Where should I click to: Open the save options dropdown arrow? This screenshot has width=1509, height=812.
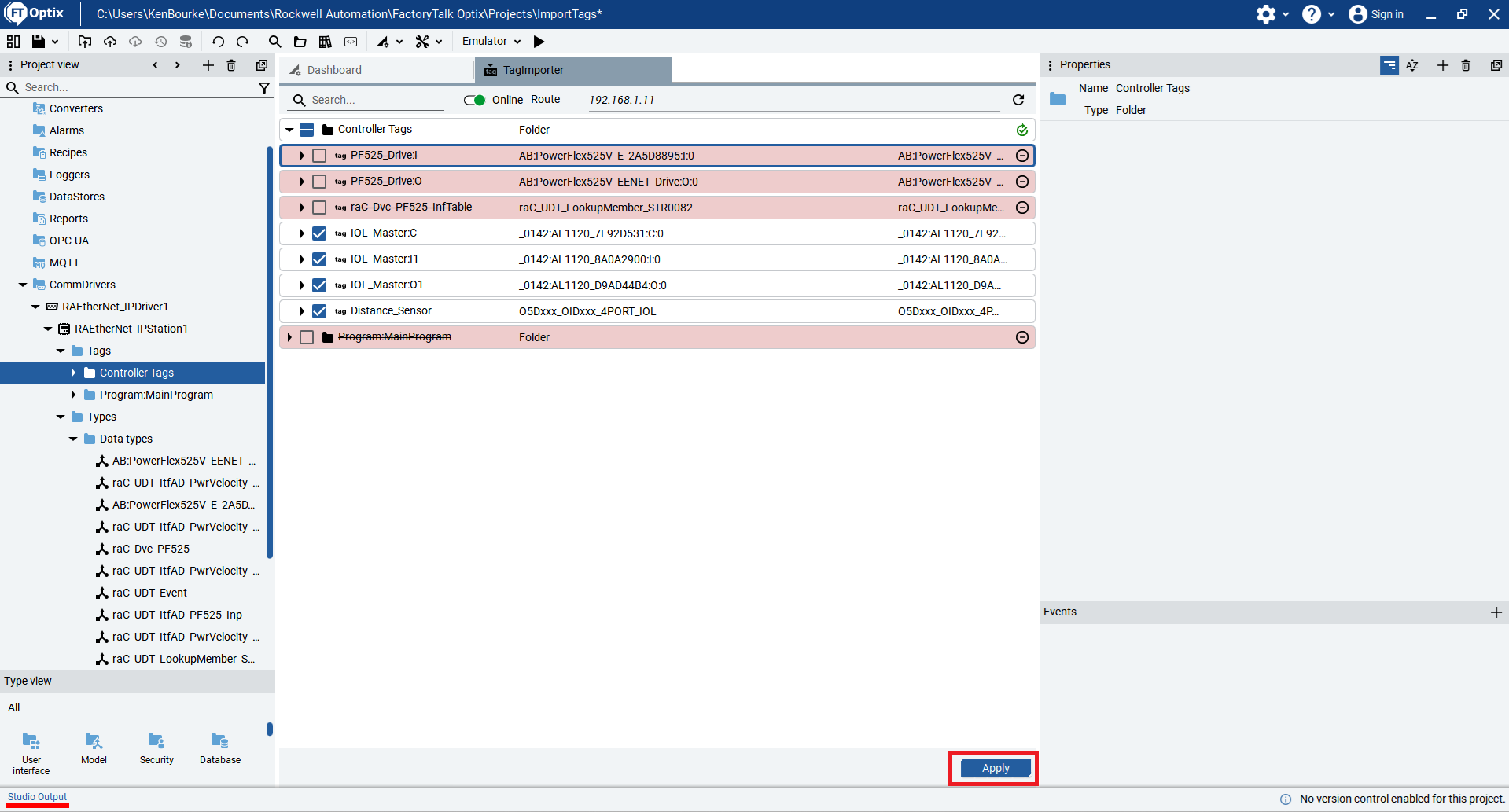point(55,42)
